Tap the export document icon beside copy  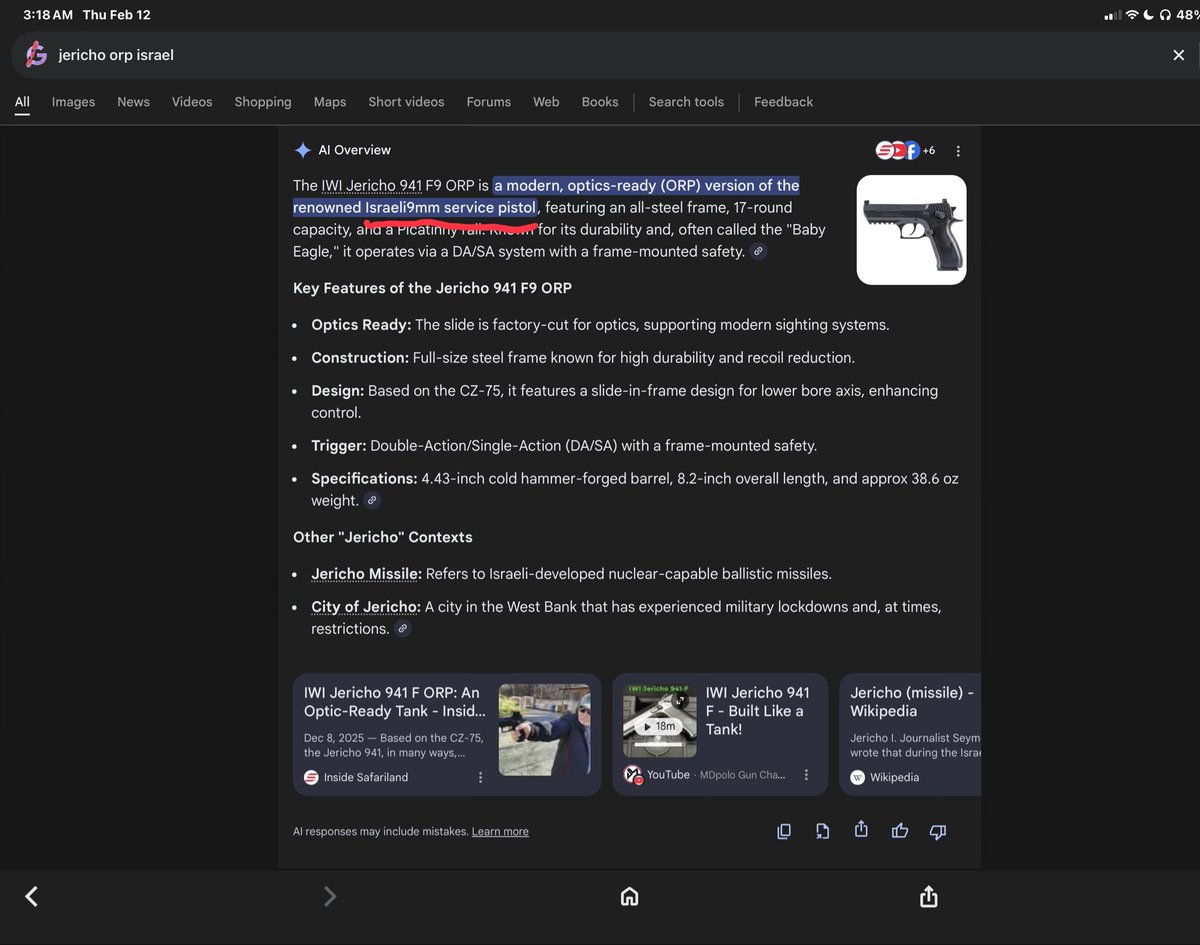pyautogui.click(x=822, y=831)
